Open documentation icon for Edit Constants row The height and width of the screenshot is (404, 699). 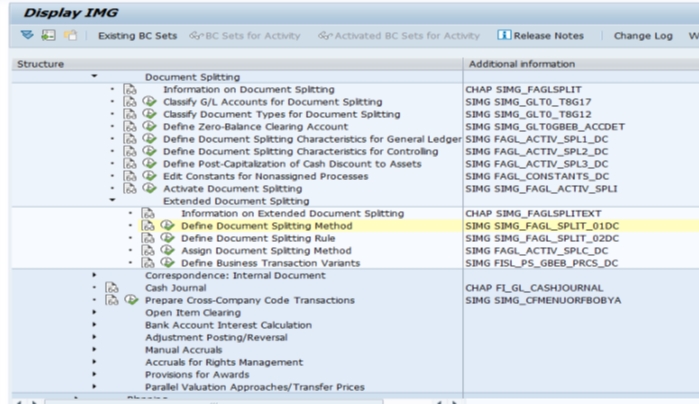130,176
